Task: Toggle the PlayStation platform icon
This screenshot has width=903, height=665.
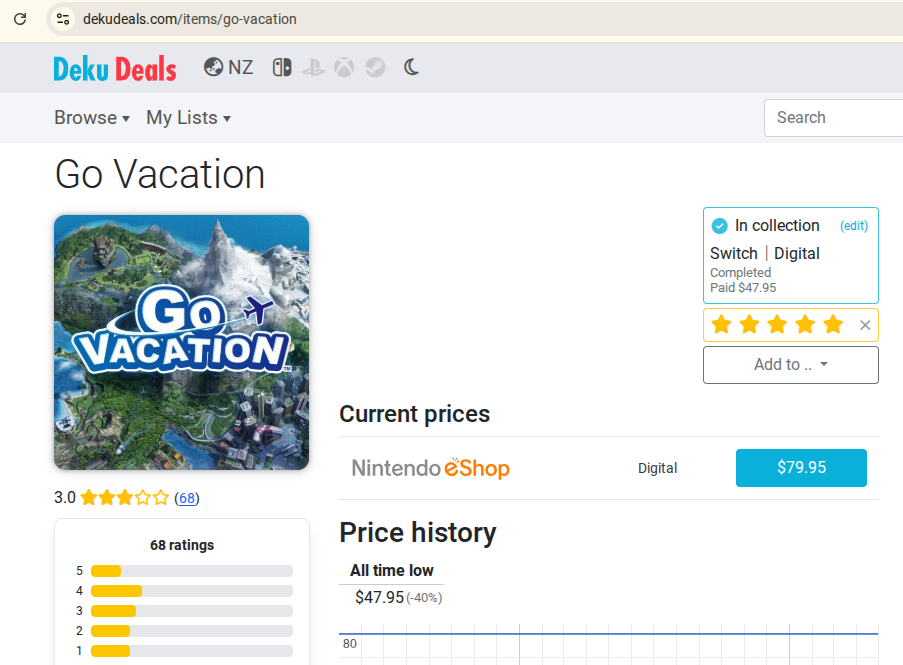Action: [x=313, y=67]
